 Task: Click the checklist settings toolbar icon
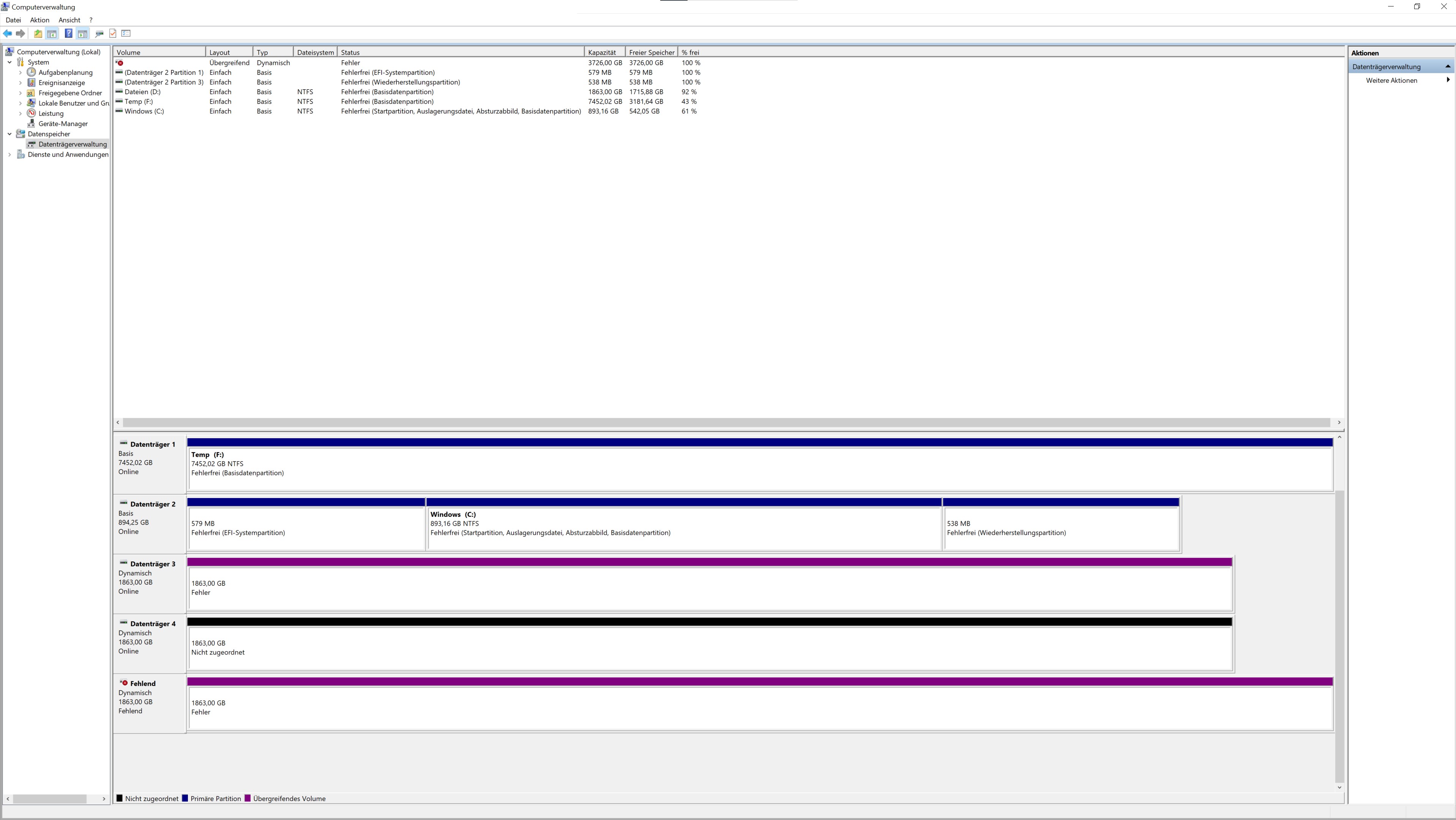[x=126, y=33]
